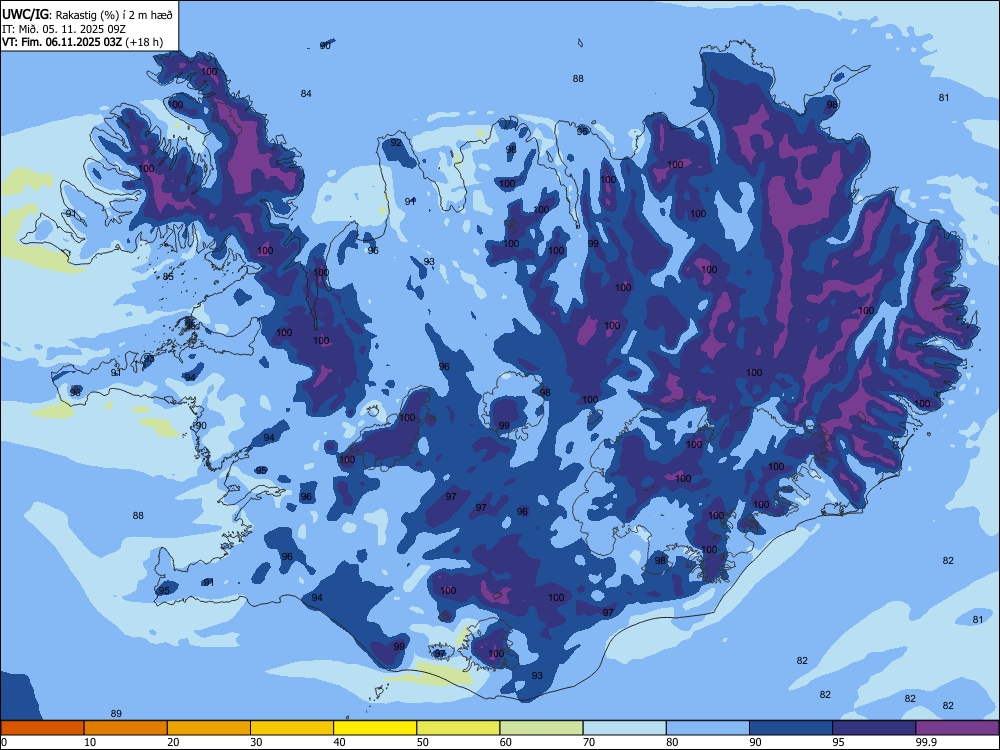
Task: Pick the pale yellow 50–60 legend swatch
Action: [459, 728]
